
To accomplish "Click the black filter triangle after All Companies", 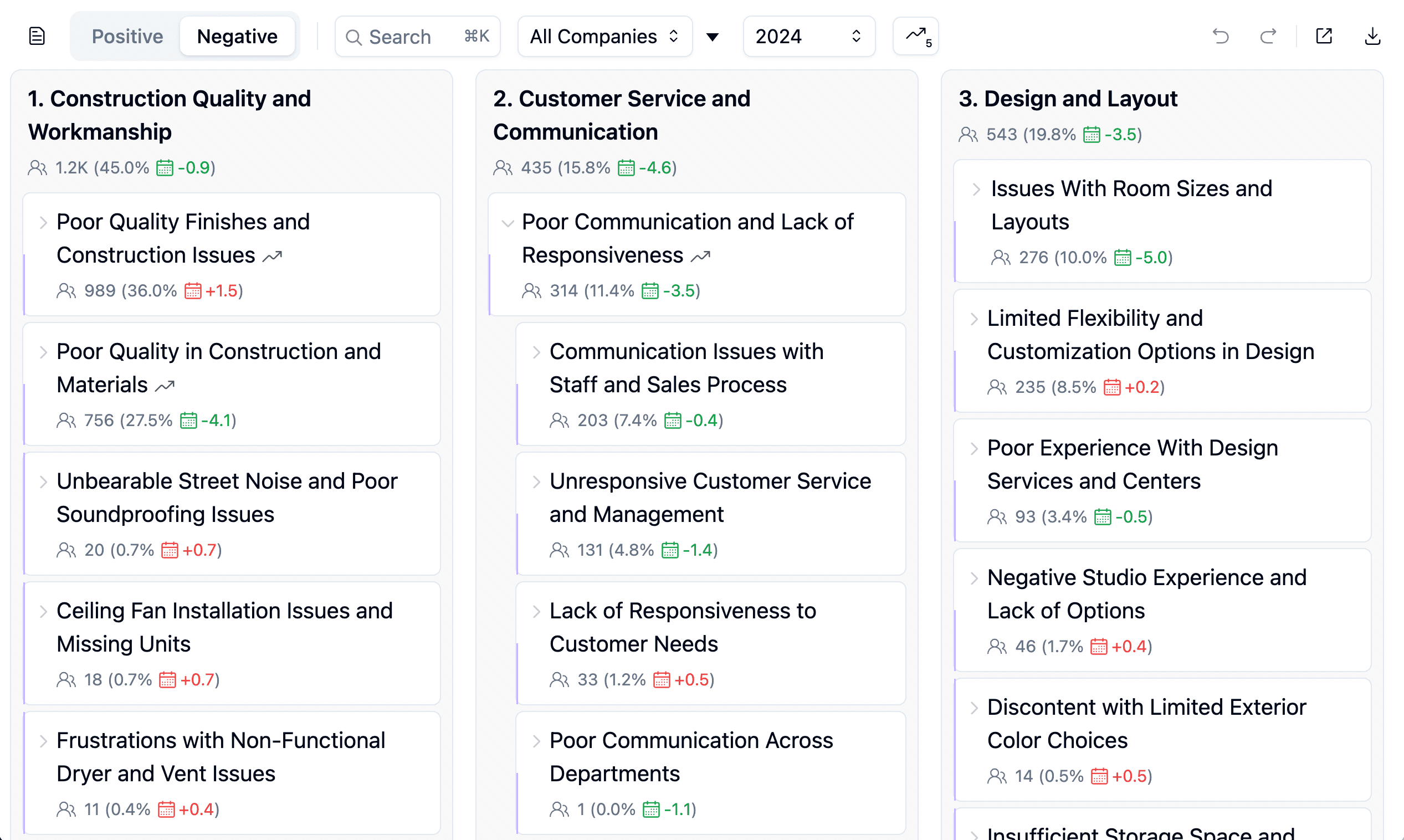I will coord(713,37).
